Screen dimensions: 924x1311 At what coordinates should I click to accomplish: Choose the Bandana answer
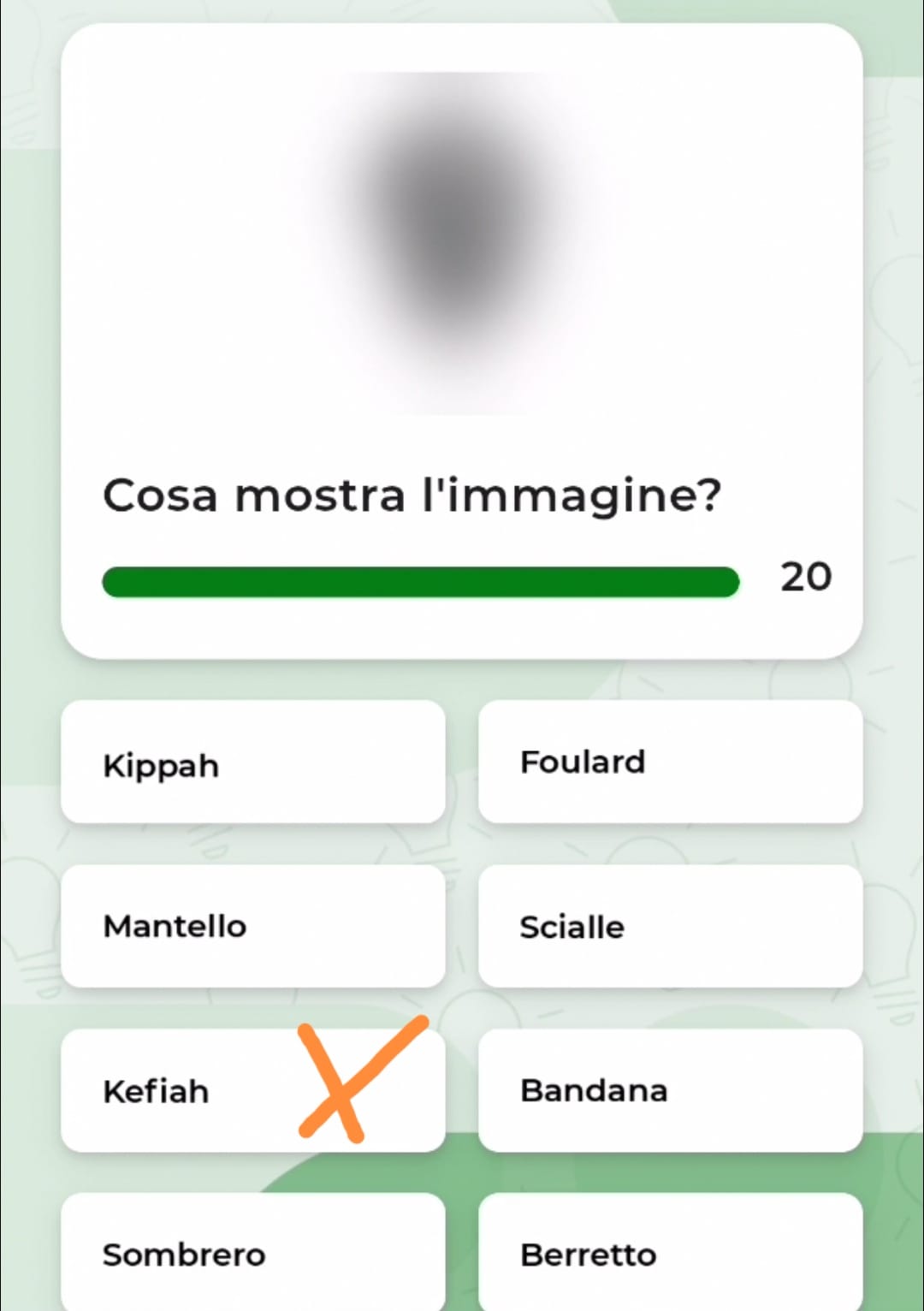pyautogui.click(x=670, y=1091)
